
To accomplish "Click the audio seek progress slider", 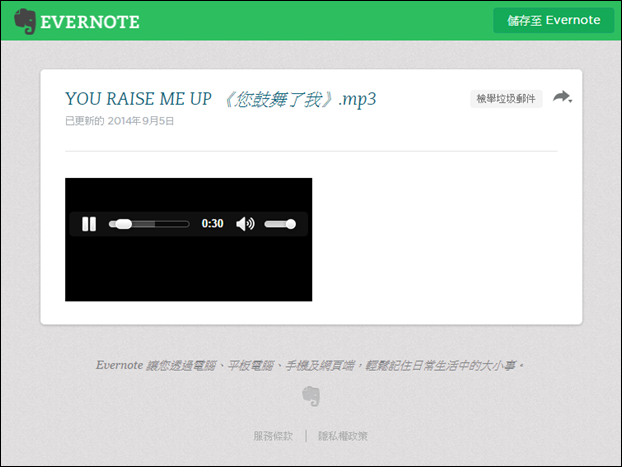I will 149,224.
